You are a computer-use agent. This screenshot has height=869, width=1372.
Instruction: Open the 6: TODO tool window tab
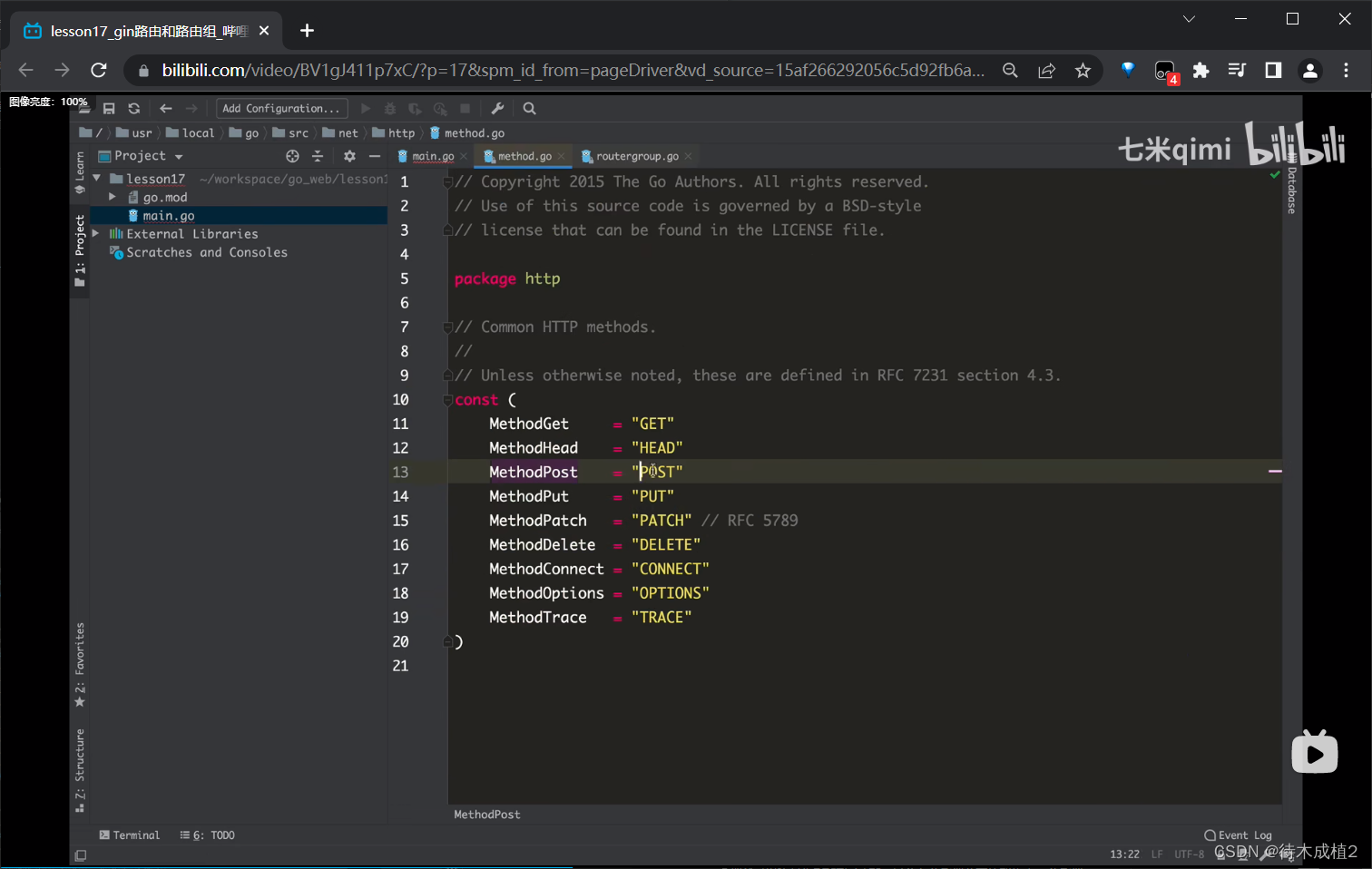(208, 835)
